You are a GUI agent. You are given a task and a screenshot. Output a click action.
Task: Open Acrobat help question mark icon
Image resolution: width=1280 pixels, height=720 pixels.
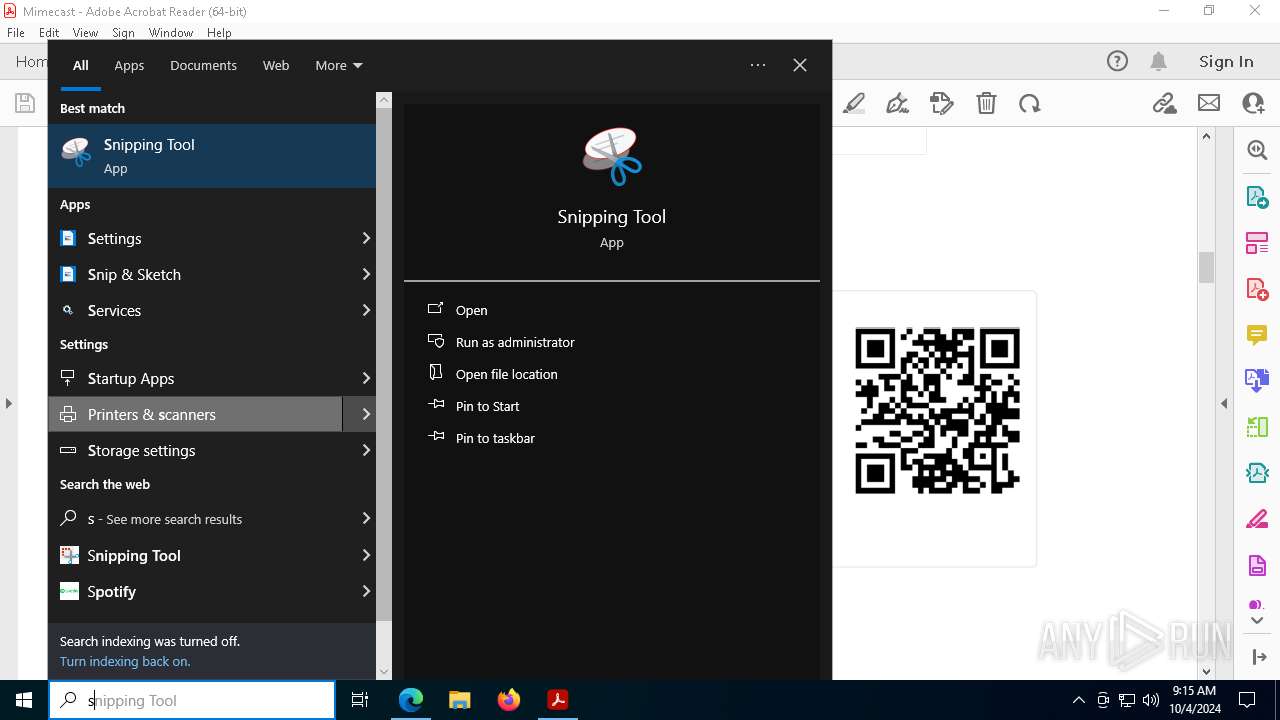click(1117, 61)
